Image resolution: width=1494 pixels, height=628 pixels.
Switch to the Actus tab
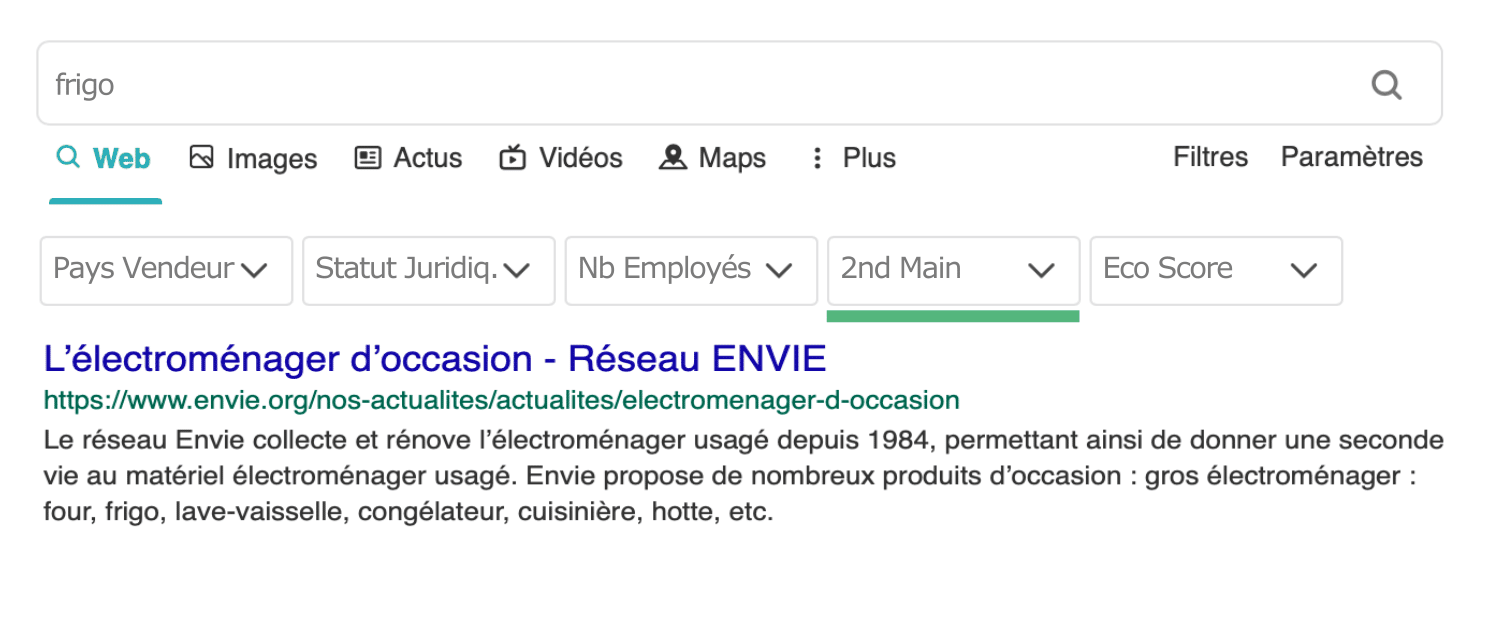pyautogui.click(x=428, y=158)
